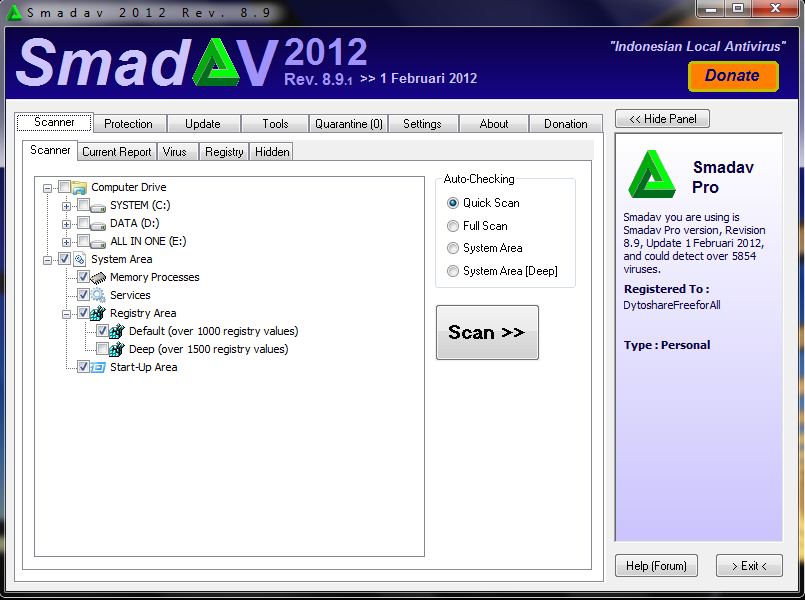805x600 pixels.
Task: Uncheck the Services checkbox
Action: tap(83, 295)
